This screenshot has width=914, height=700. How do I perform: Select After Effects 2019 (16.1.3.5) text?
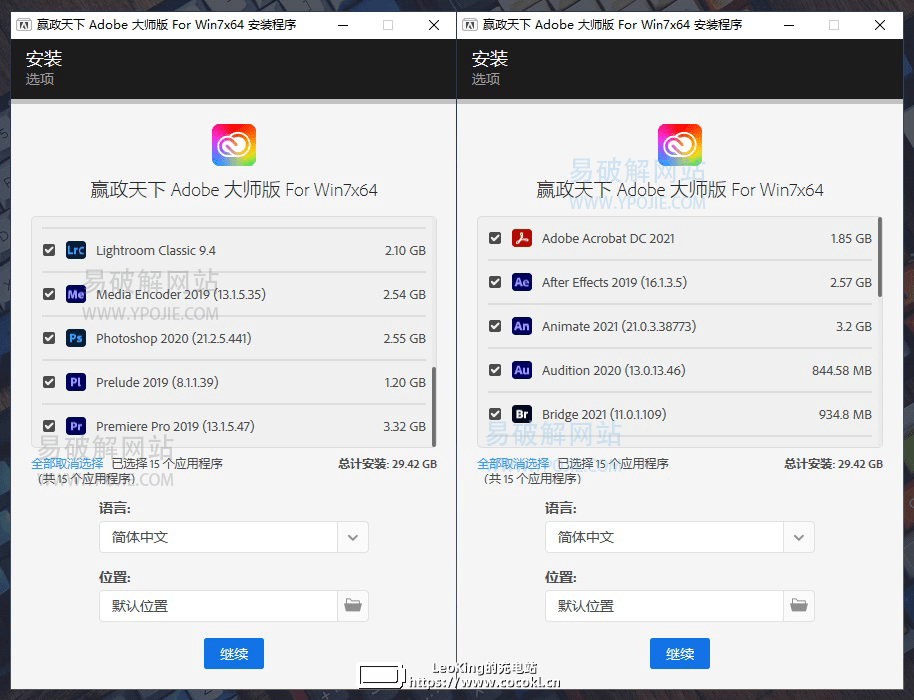coord(614,283)
